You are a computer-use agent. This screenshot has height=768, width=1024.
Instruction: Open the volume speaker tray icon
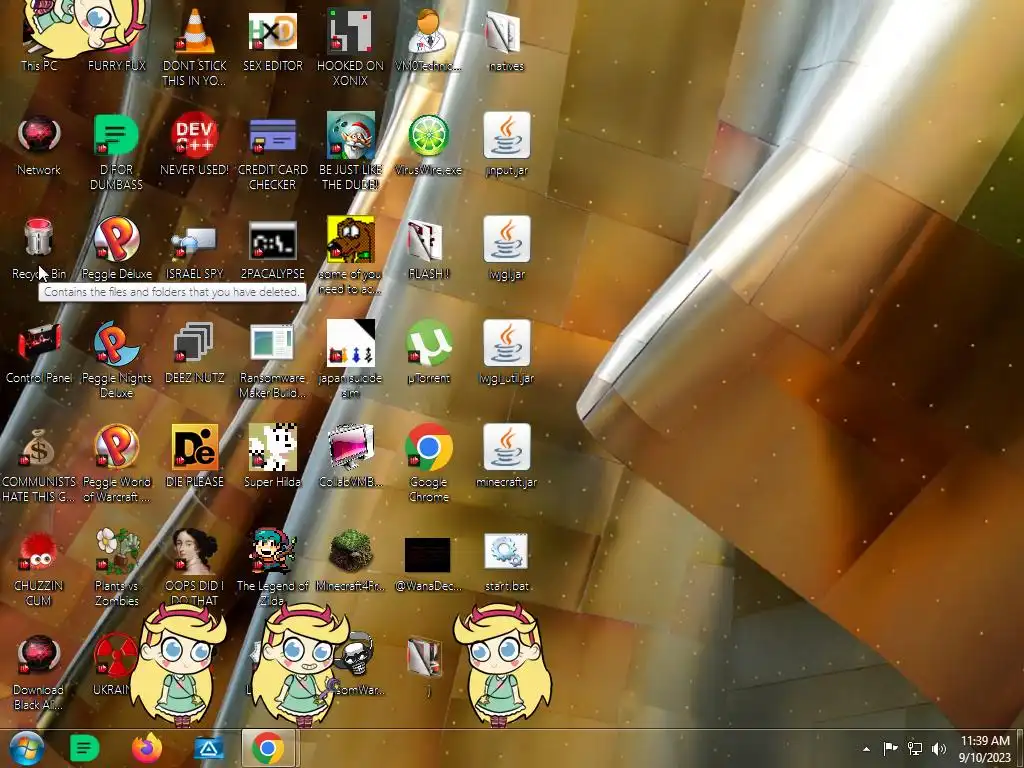[939, 748]
